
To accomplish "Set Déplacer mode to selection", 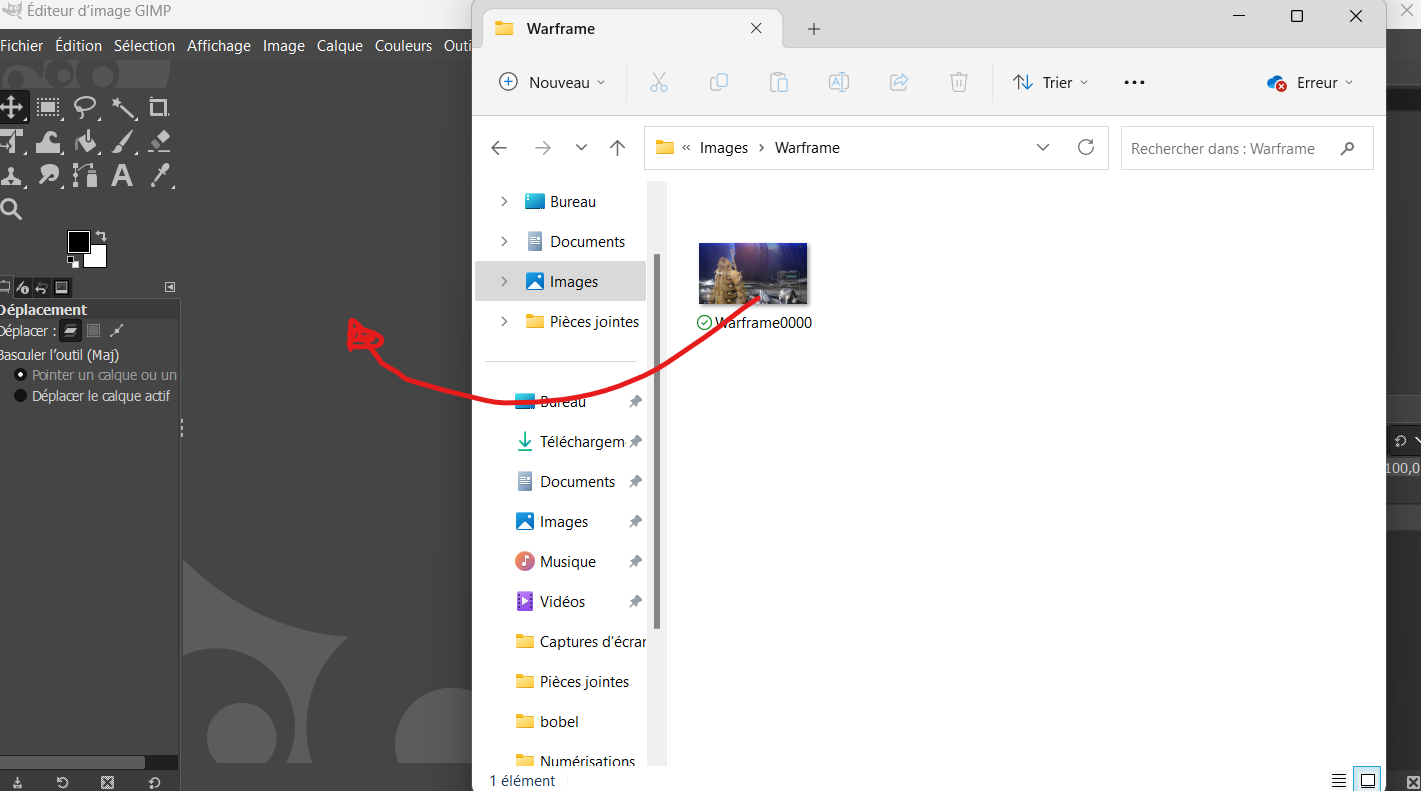I will click(93, 331).
